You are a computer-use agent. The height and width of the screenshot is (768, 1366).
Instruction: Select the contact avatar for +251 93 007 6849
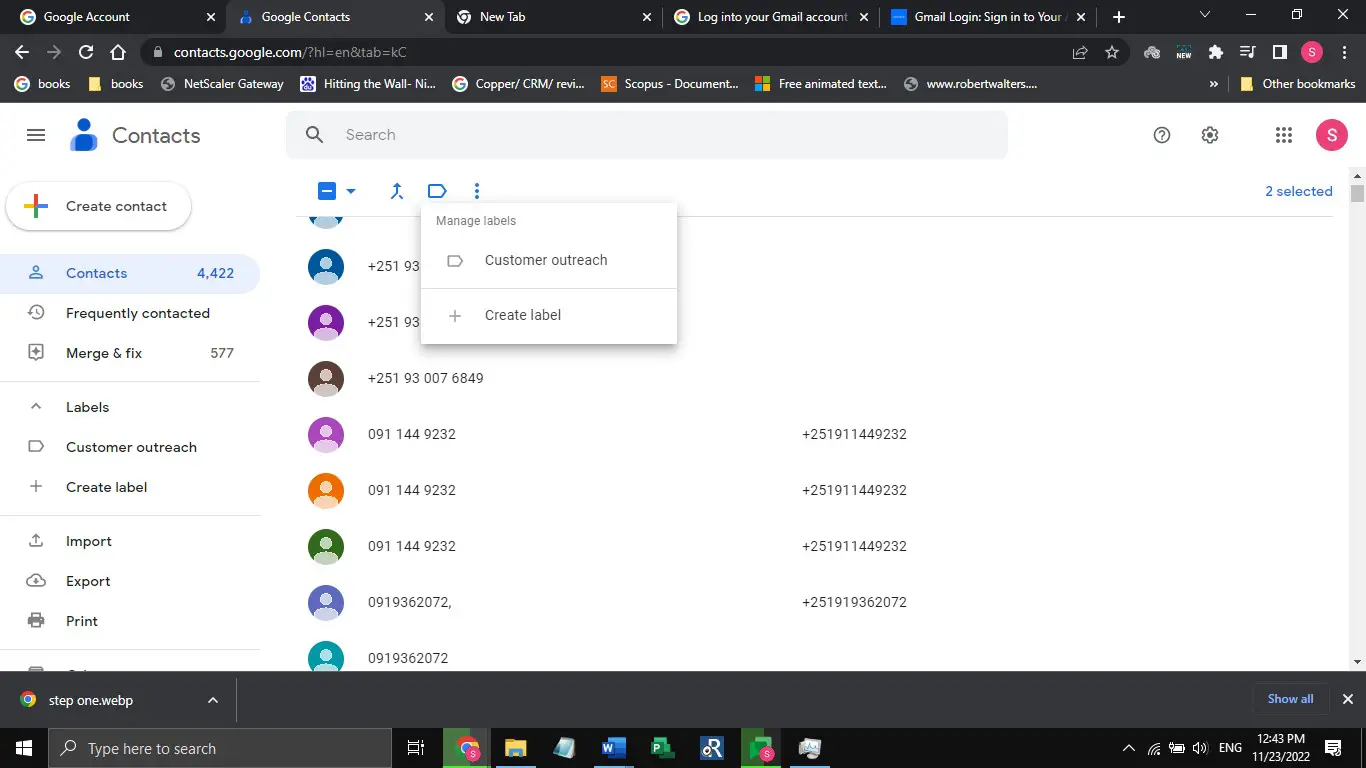click(326, 378)
